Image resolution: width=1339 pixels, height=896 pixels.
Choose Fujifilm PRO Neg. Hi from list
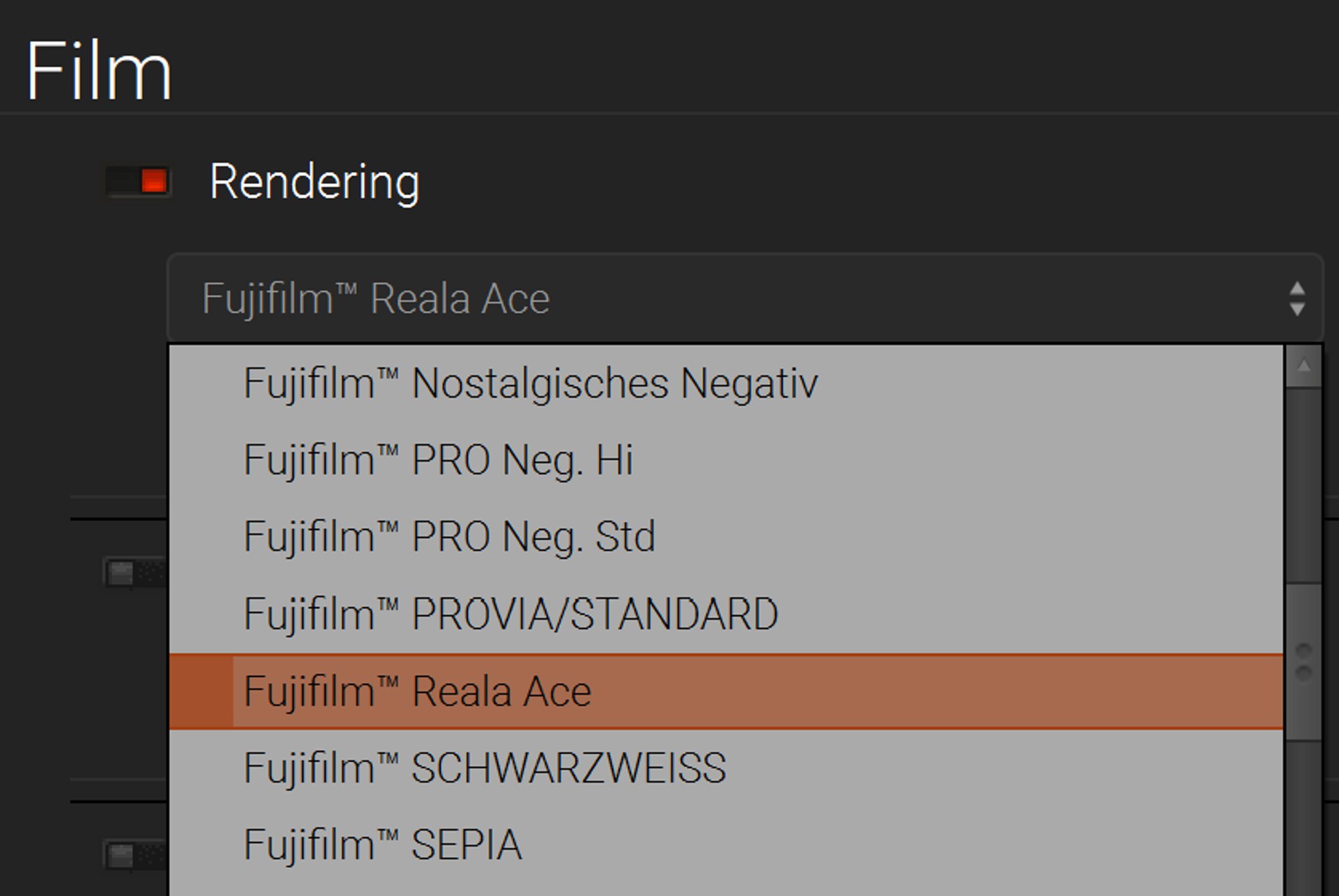point(438,460)
